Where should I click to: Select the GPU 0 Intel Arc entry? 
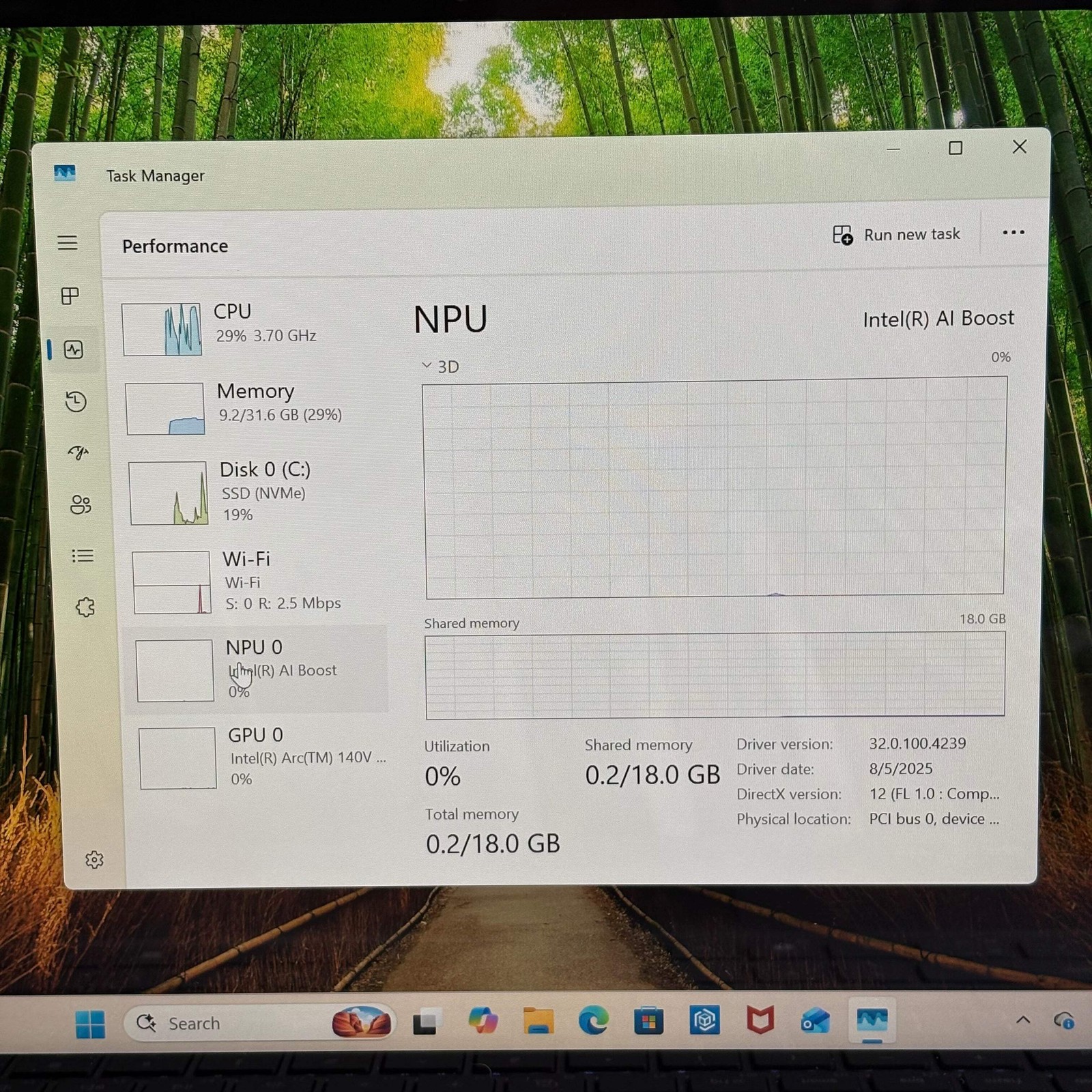pos(263,758)
